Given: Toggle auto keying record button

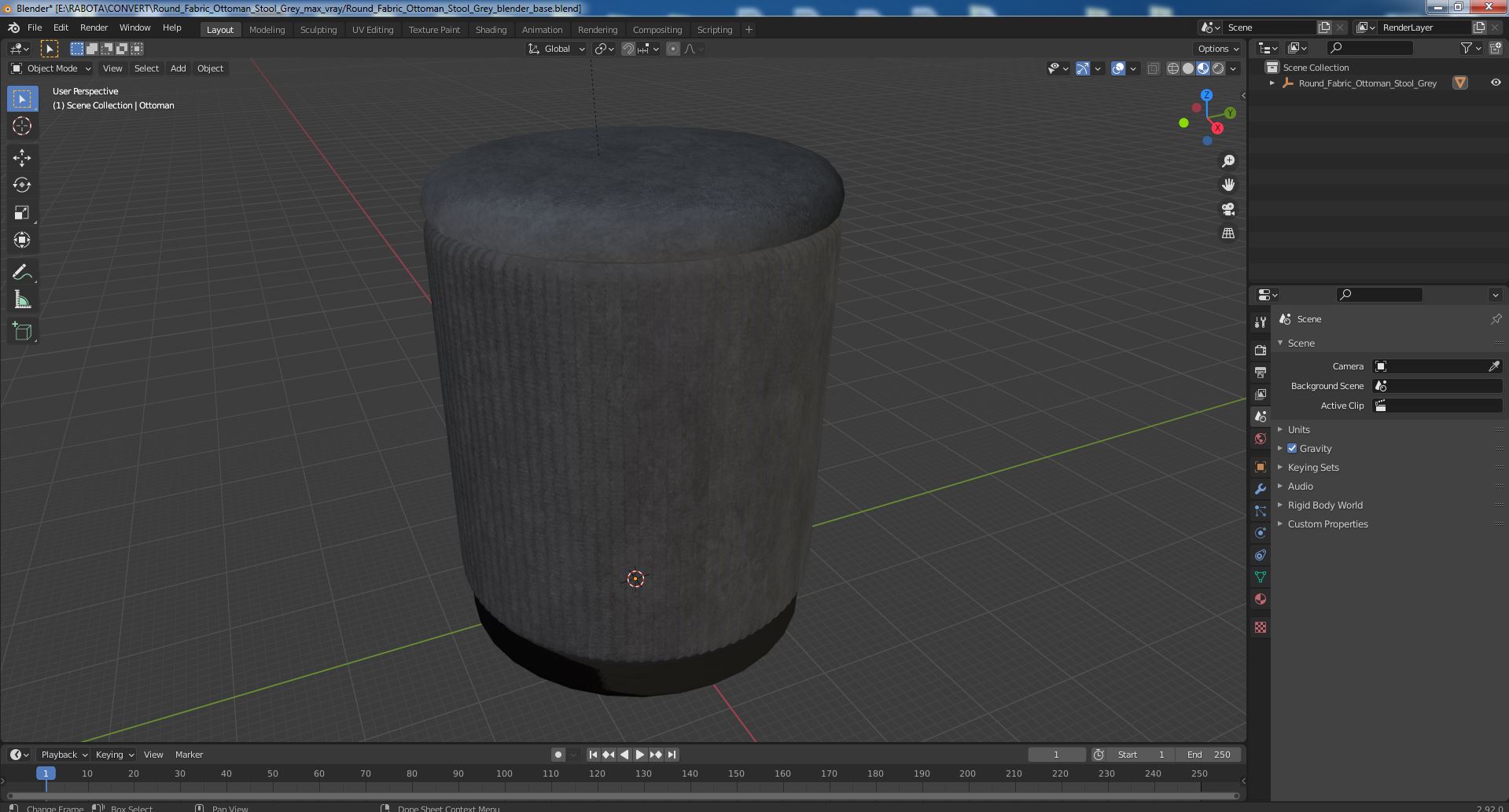Looking at the screenshot, I should (558, 755).
